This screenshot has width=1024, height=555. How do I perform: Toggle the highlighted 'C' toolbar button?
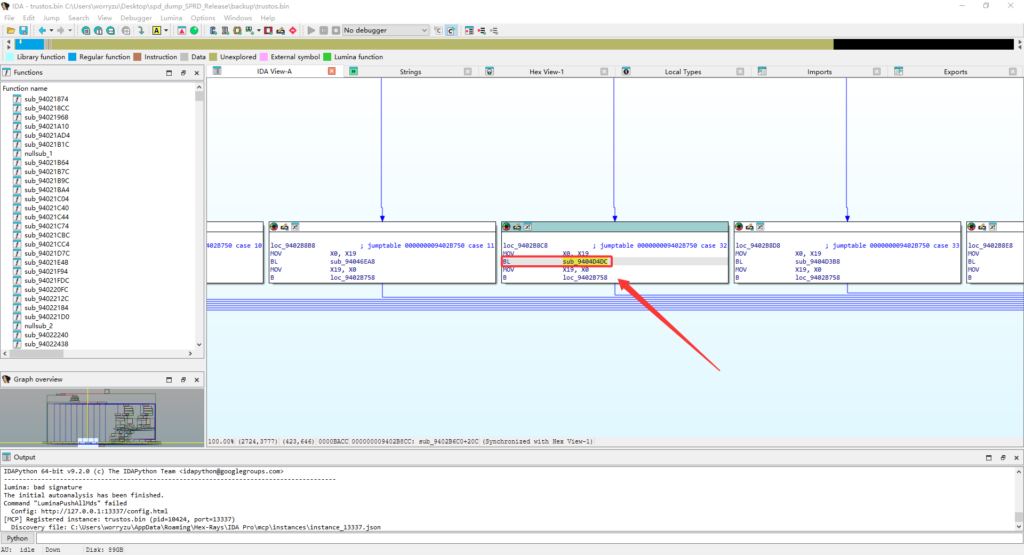451,31
